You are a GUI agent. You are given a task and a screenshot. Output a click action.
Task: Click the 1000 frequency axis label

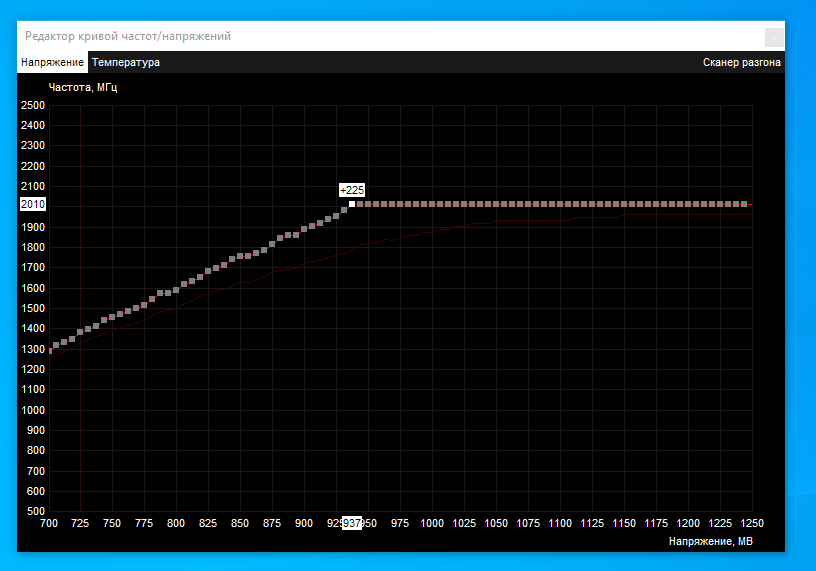(33, 410)
